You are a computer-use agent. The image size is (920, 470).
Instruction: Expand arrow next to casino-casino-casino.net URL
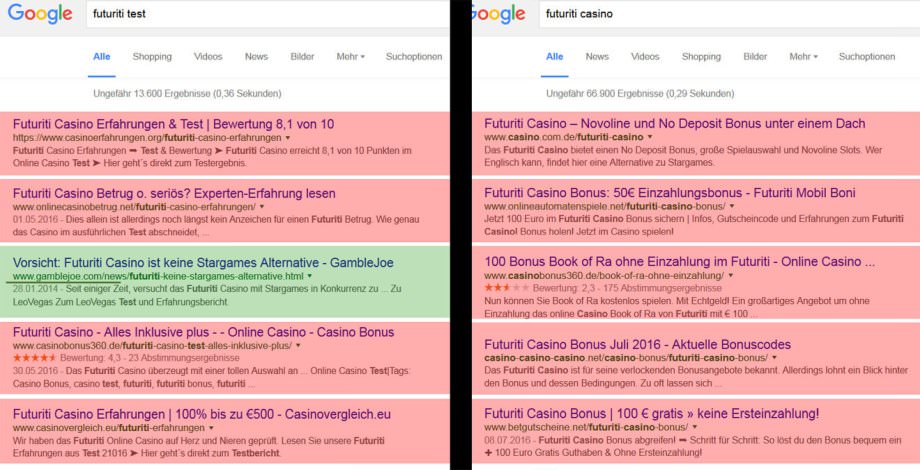774,358
